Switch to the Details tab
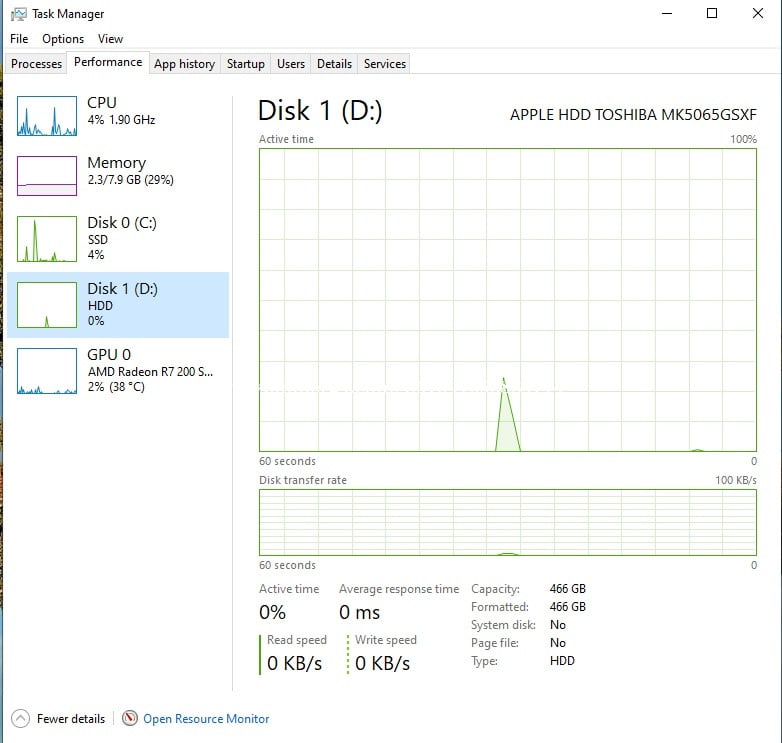 (x=334, y=64)
